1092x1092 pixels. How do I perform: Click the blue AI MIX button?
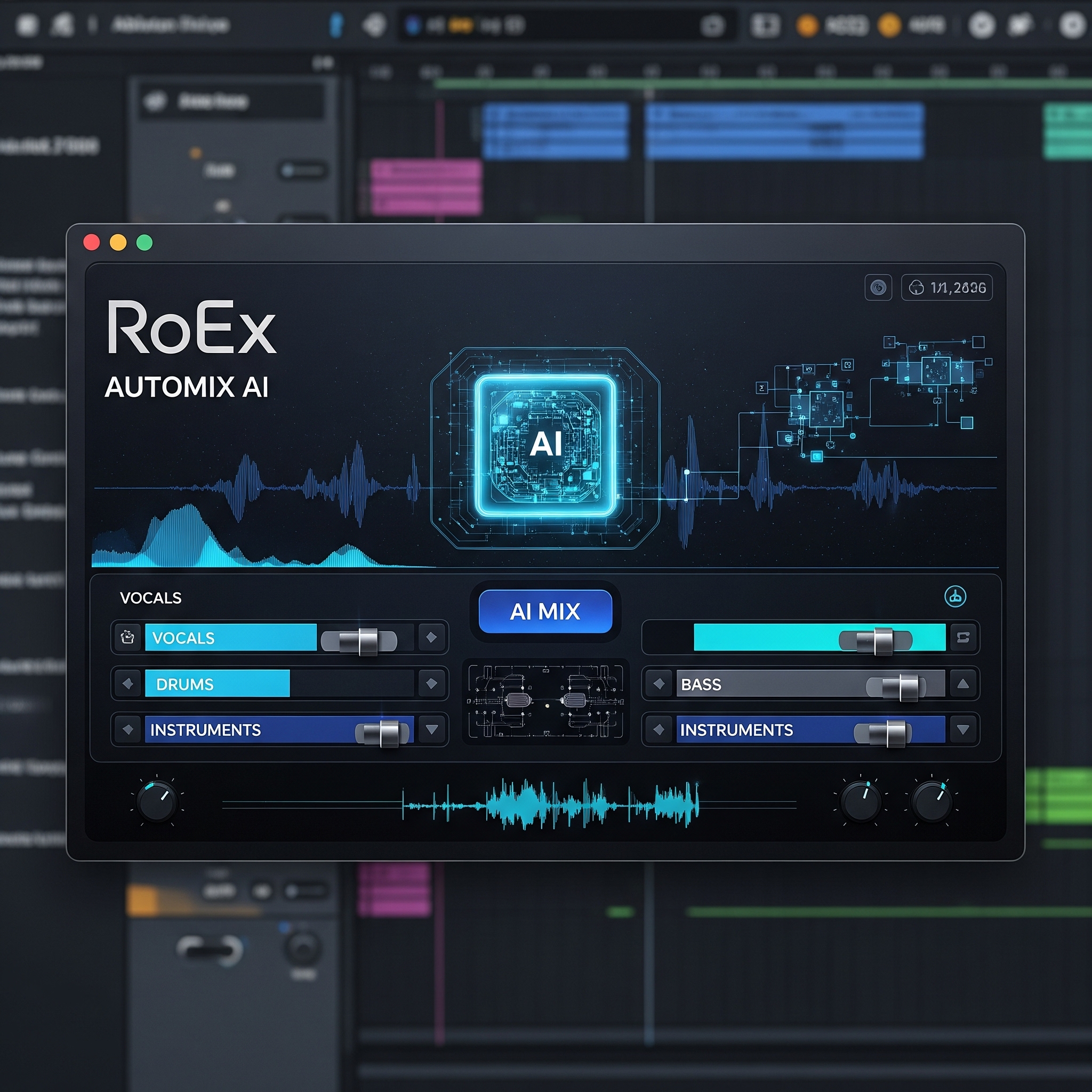[545, 611]
